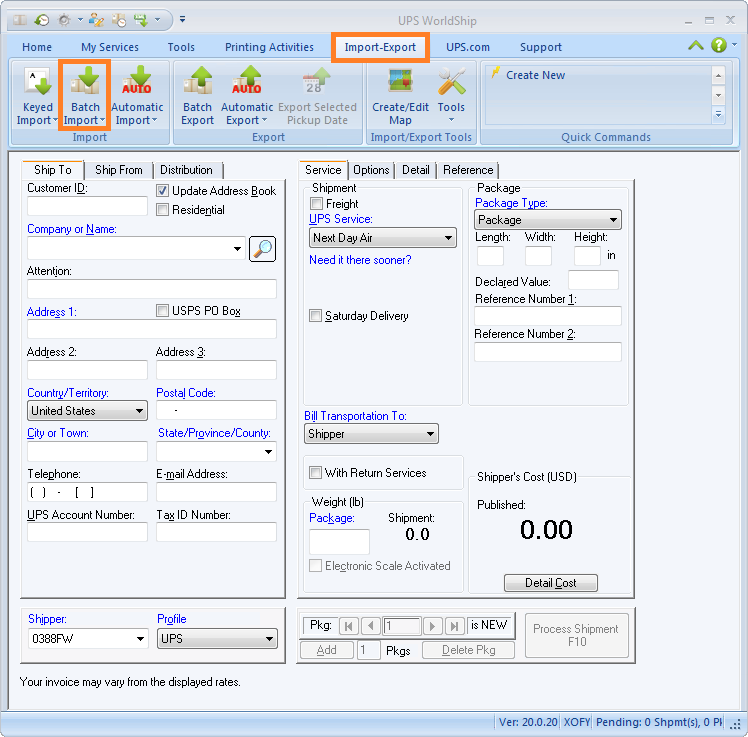This screenshot has width=748, height=737.
Task: Click the package with clock icon in toolbar
Action: coord(119,20)
